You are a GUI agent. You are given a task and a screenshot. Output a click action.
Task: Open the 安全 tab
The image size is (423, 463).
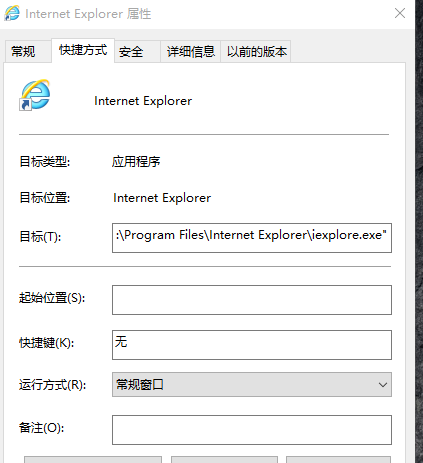coord(137,52)
